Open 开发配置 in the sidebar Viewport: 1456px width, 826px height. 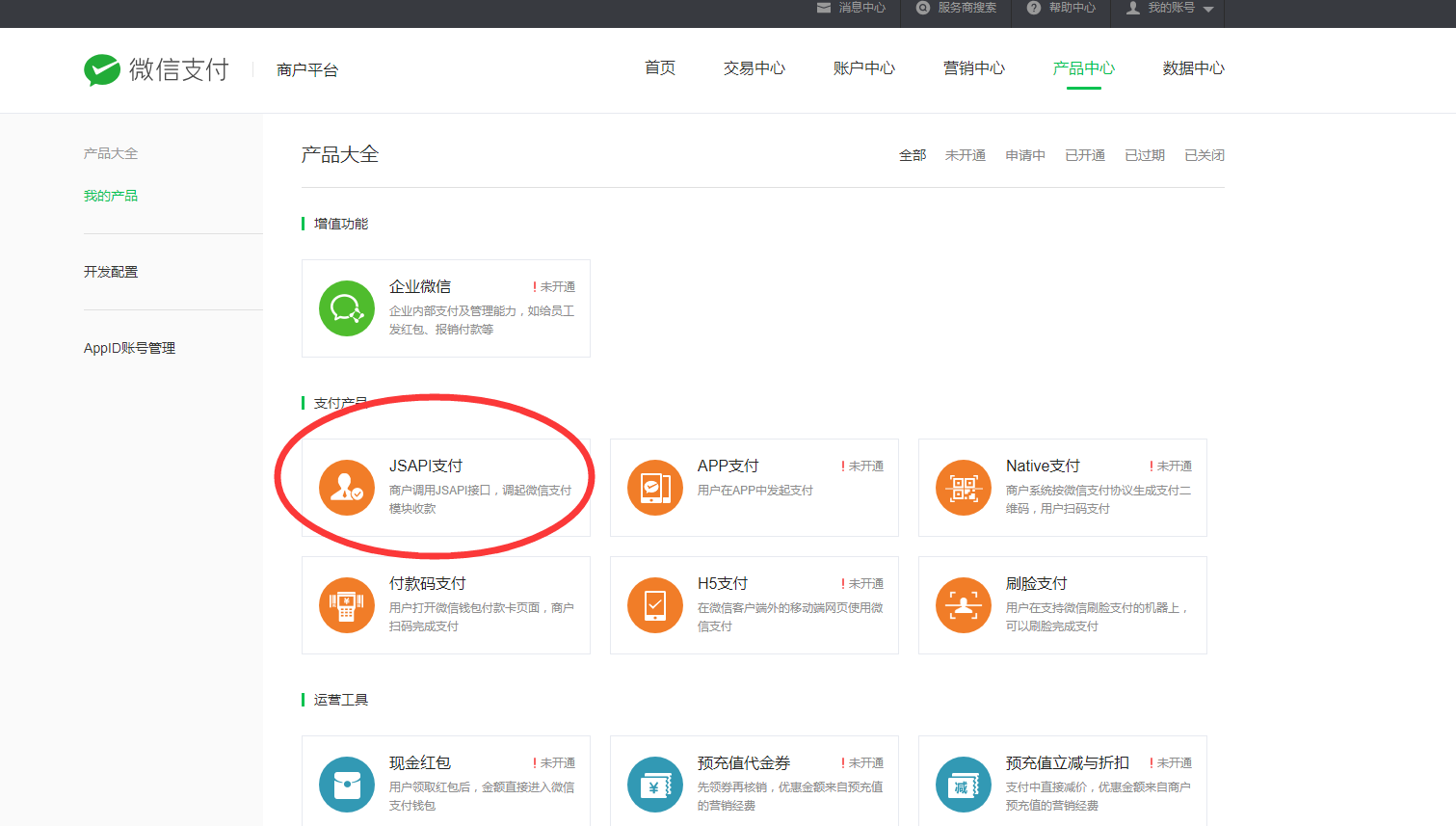[111, 272]
